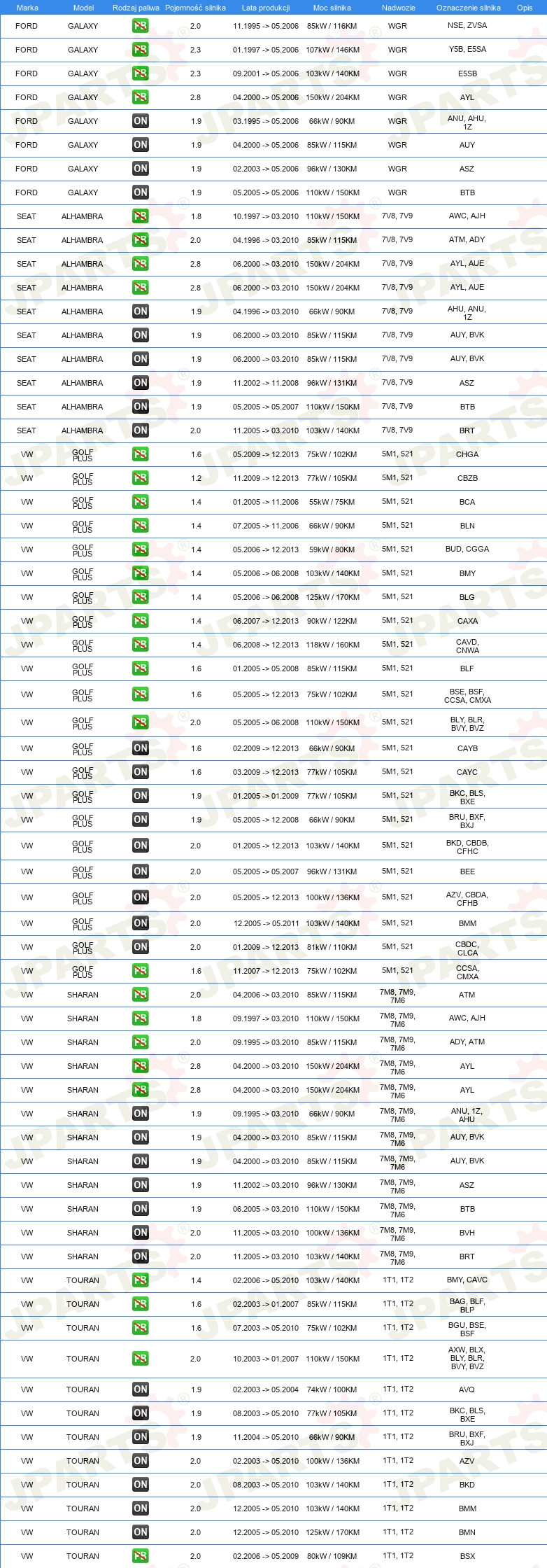Click the diesel ON icon in Ford Galaxy AUY row

[x=141, y=145]
